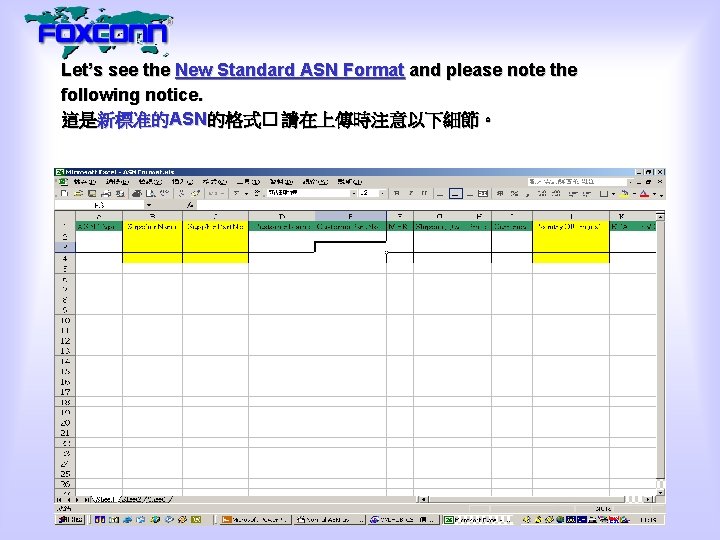720x540 pixels.
Task: Click the vertical scrollbar down arrow
Action: pos(660,492)
